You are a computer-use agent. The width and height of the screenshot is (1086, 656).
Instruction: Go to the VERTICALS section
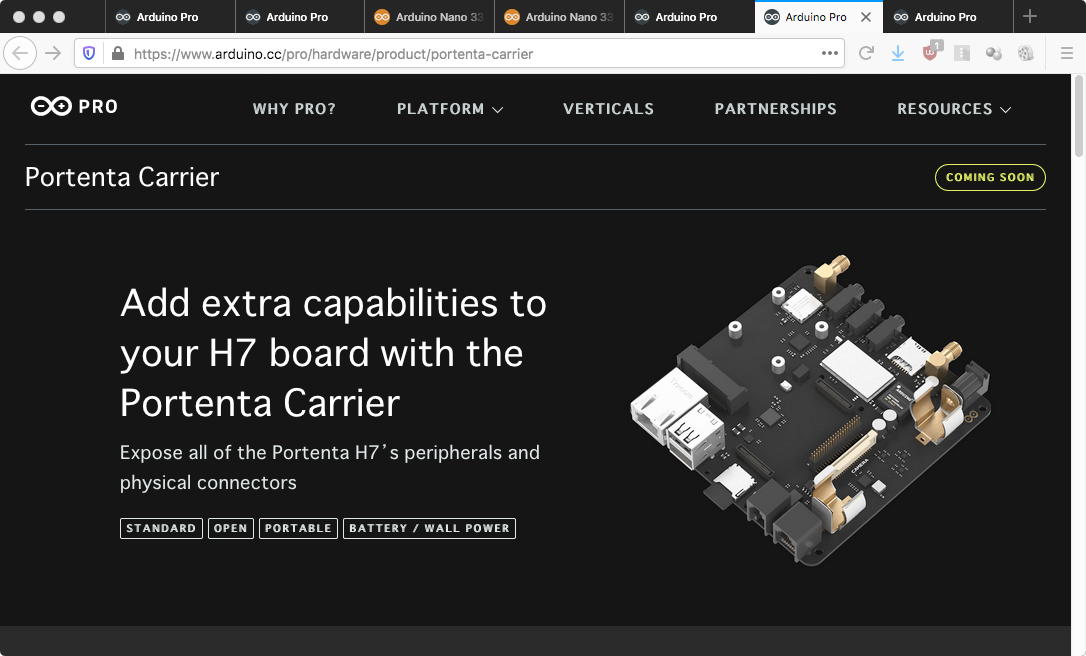tap(608, 109)
